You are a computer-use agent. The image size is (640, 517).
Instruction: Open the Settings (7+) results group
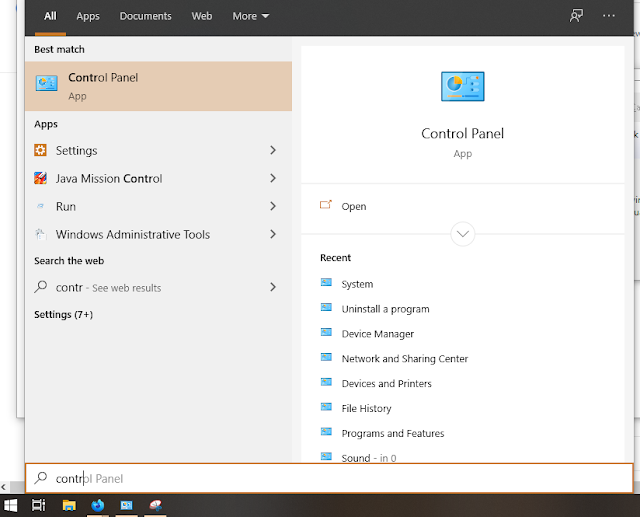tap(64, 315)
